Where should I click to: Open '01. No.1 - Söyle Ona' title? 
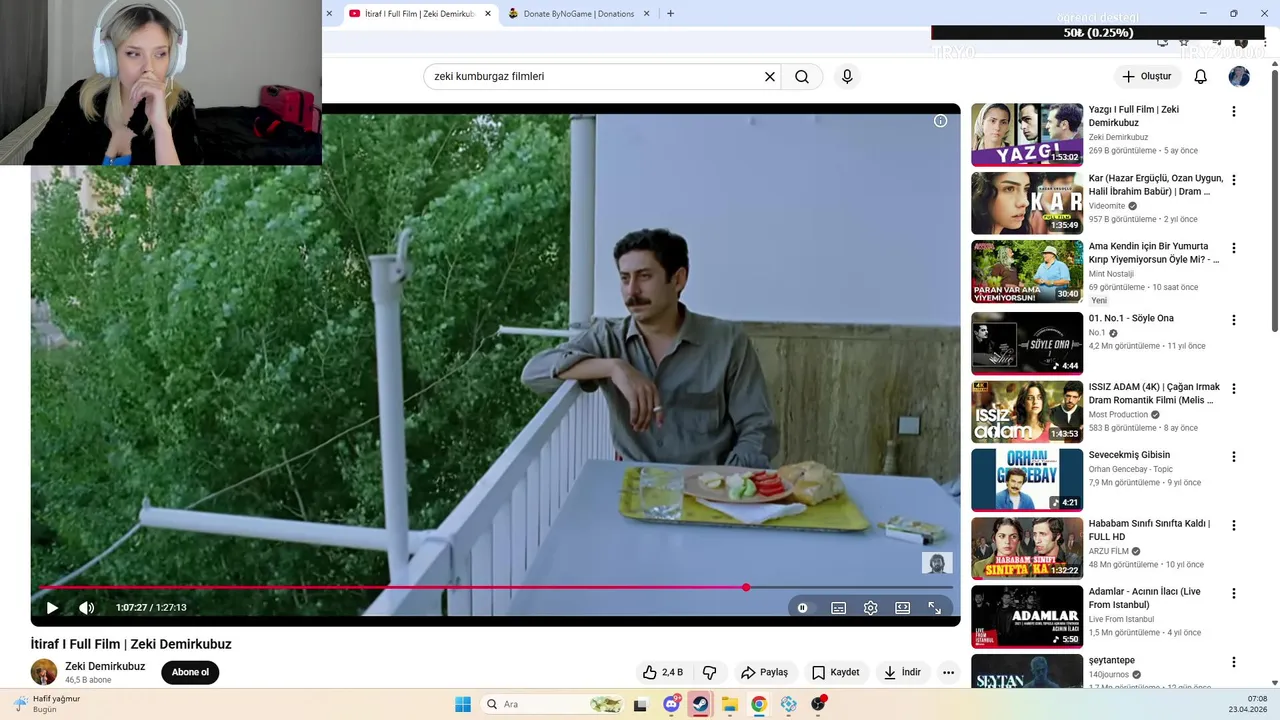point(1131,318)
